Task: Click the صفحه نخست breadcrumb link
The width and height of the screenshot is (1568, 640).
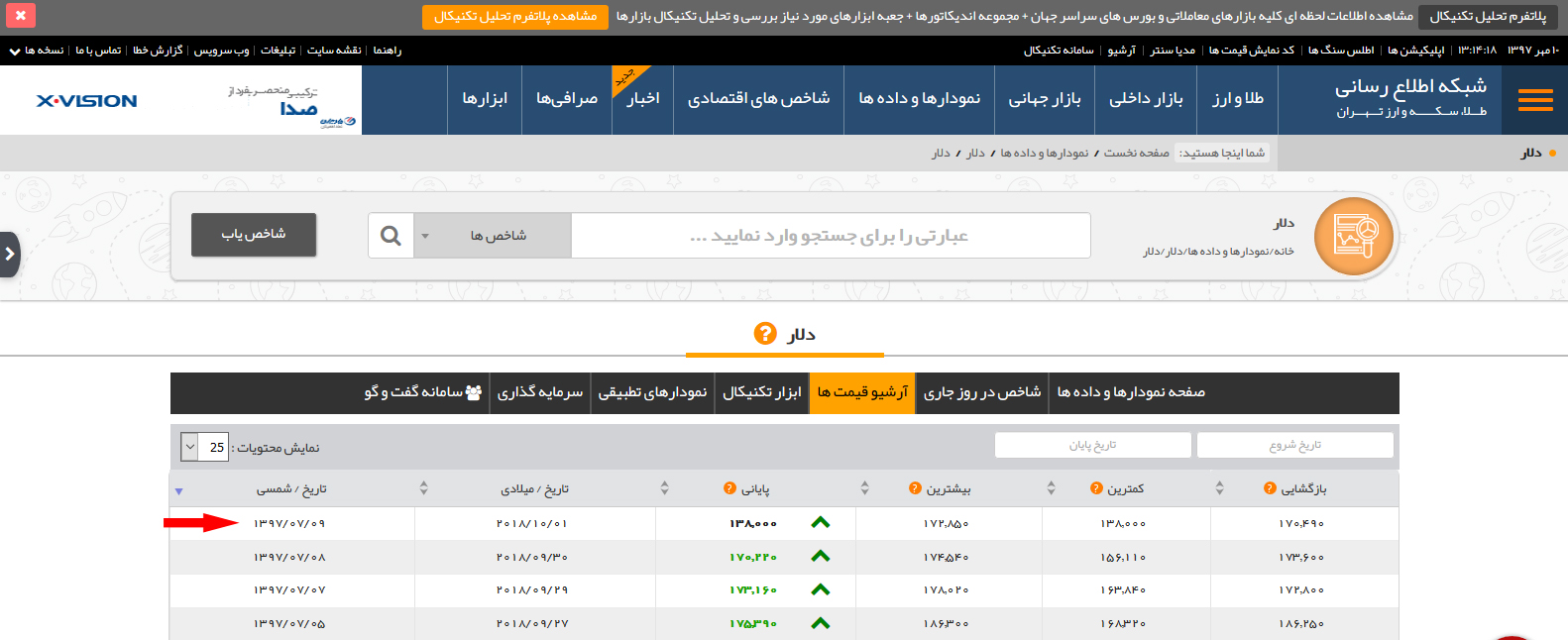Action: [1137, 154]
